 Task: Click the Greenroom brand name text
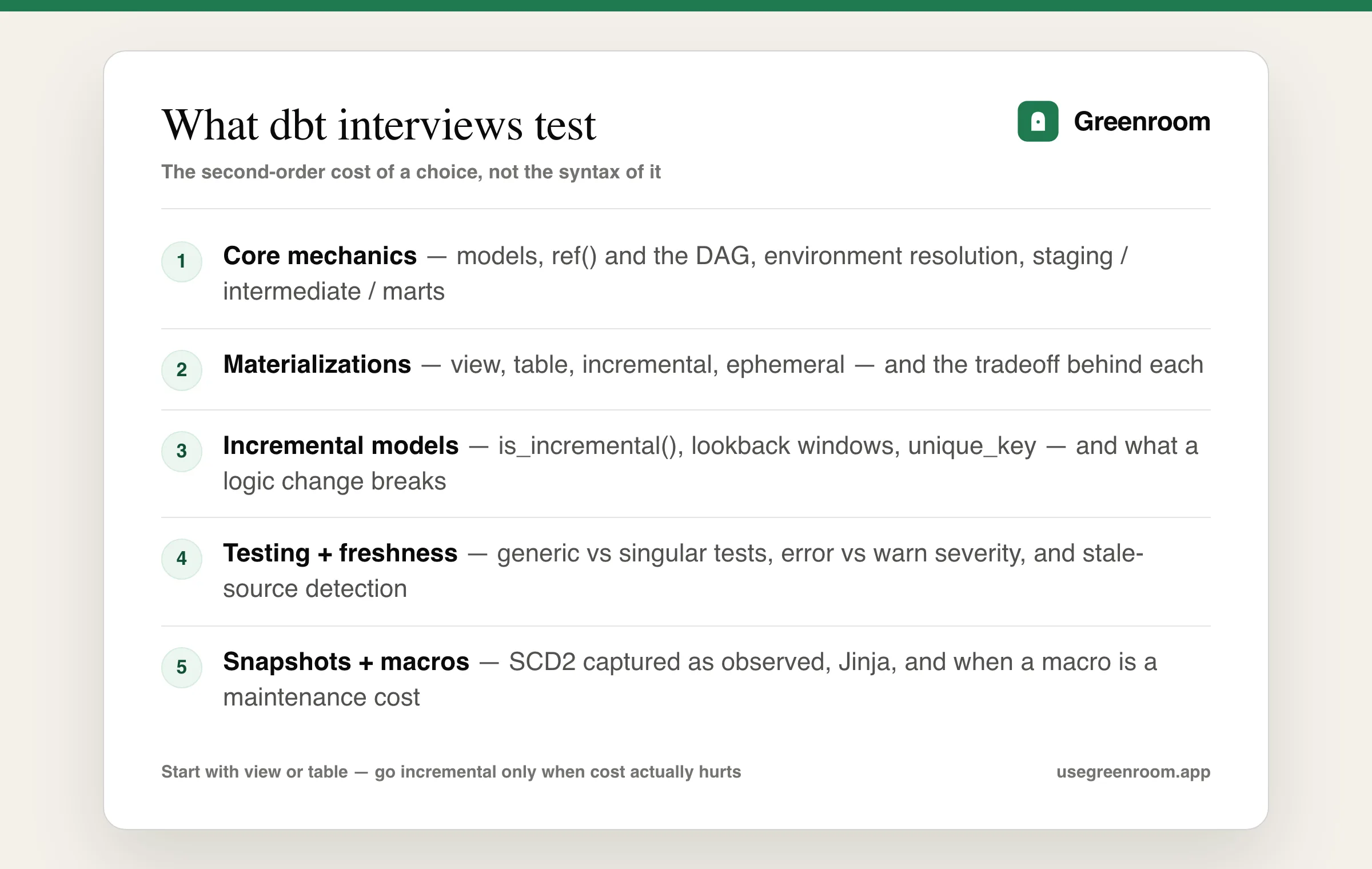pyautogui.click(x=1142, y=121)
